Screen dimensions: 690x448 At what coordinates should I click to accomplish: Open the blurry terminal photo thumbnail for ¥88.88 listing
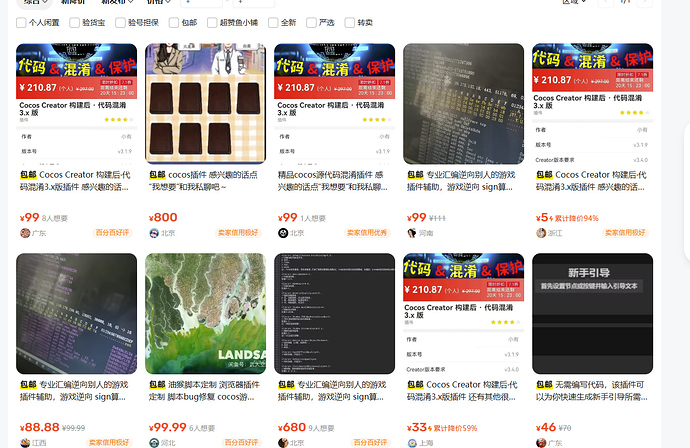tap(77, 313)
